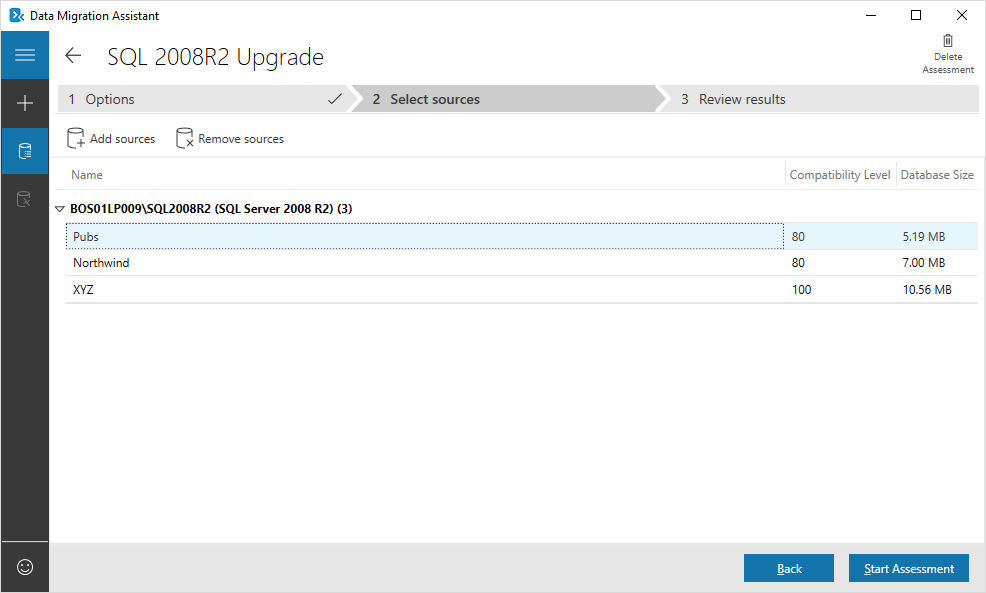Click the Add sources button

coord(111,138)
